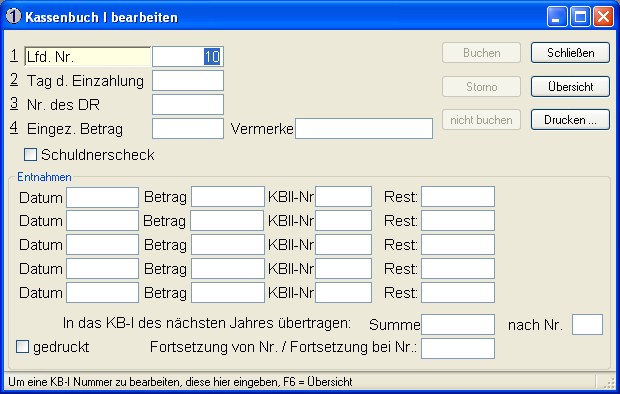Image resolution: width=620 pixels, height=394 pixels.
Task: Click the Datum field in first Entnahmen row
Action: pos(102,197)
